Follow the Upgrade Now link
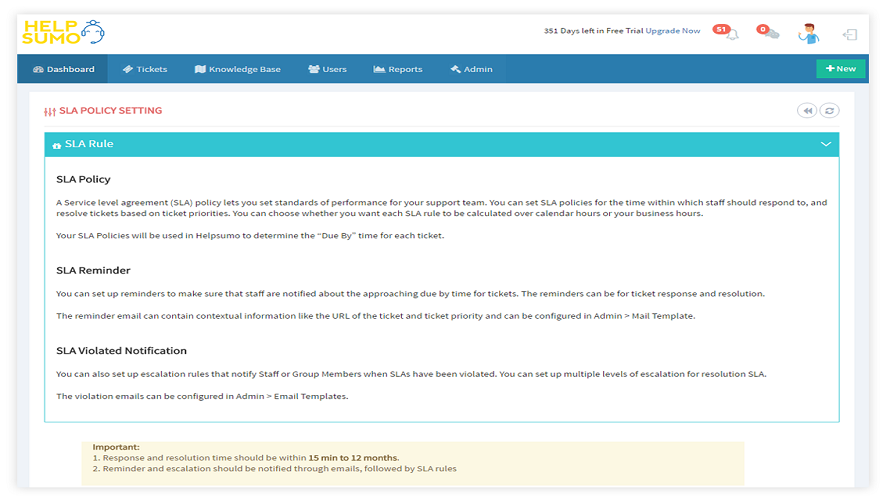Screen dimensions: 890x500 [x=673, y=31]
